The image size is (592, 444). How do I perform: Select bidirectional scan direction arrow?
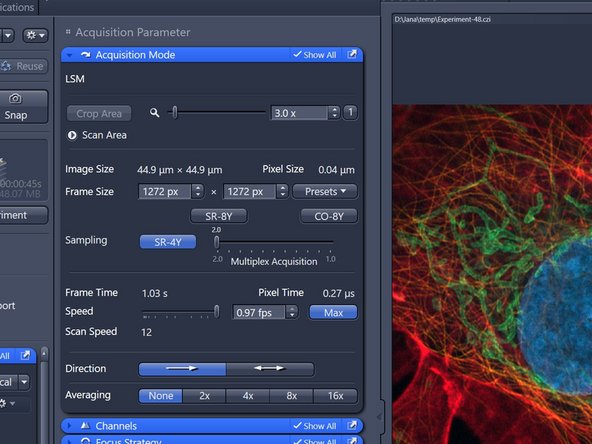click(270, 368)
